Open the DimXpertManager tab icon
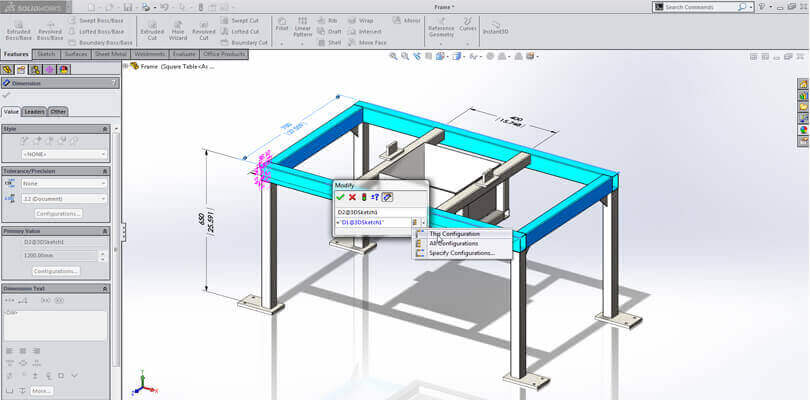The height and width of the screenshot is (400, 810). pyautogui.click(x=50, y=70)
